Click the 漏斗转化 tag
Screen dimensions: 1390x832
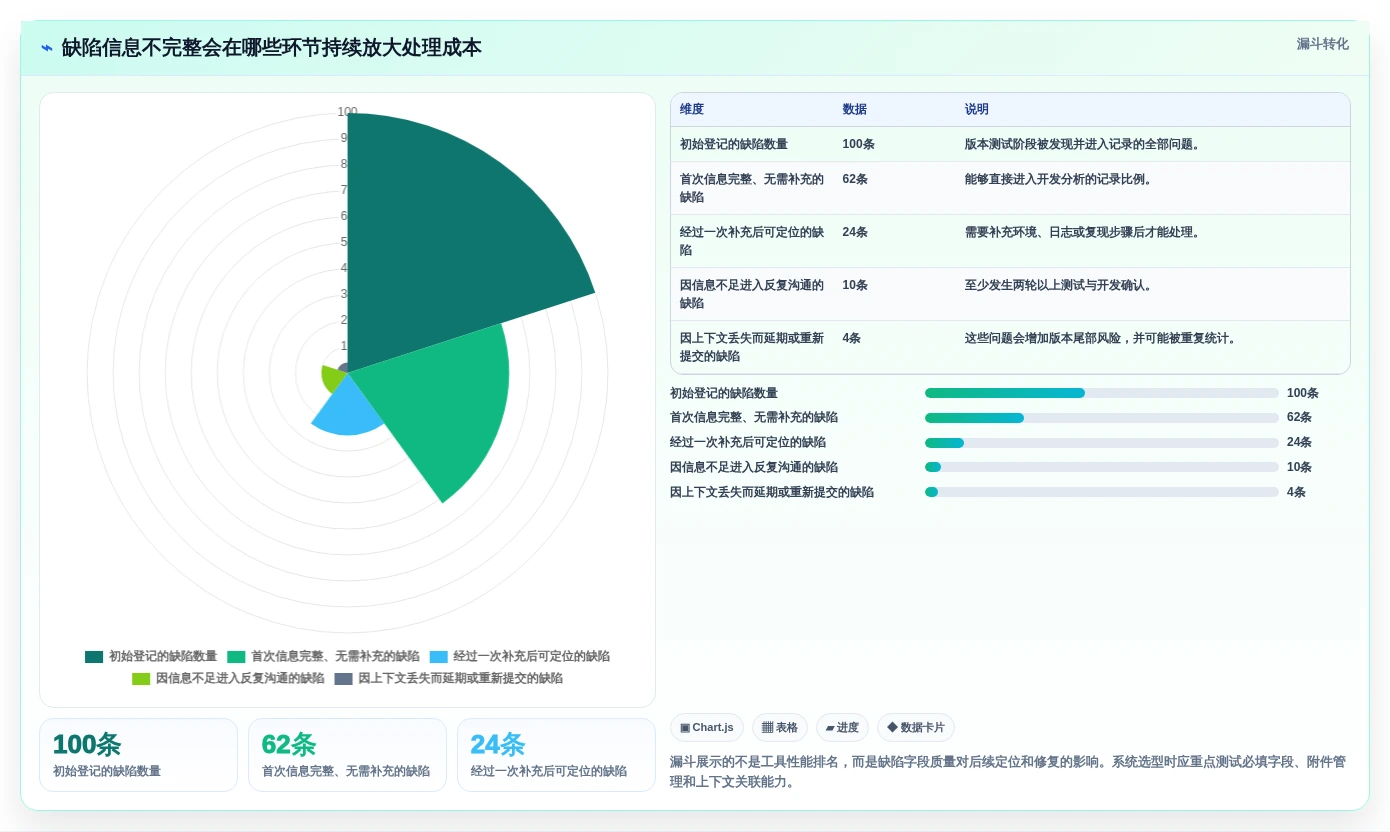(1322, 44)
